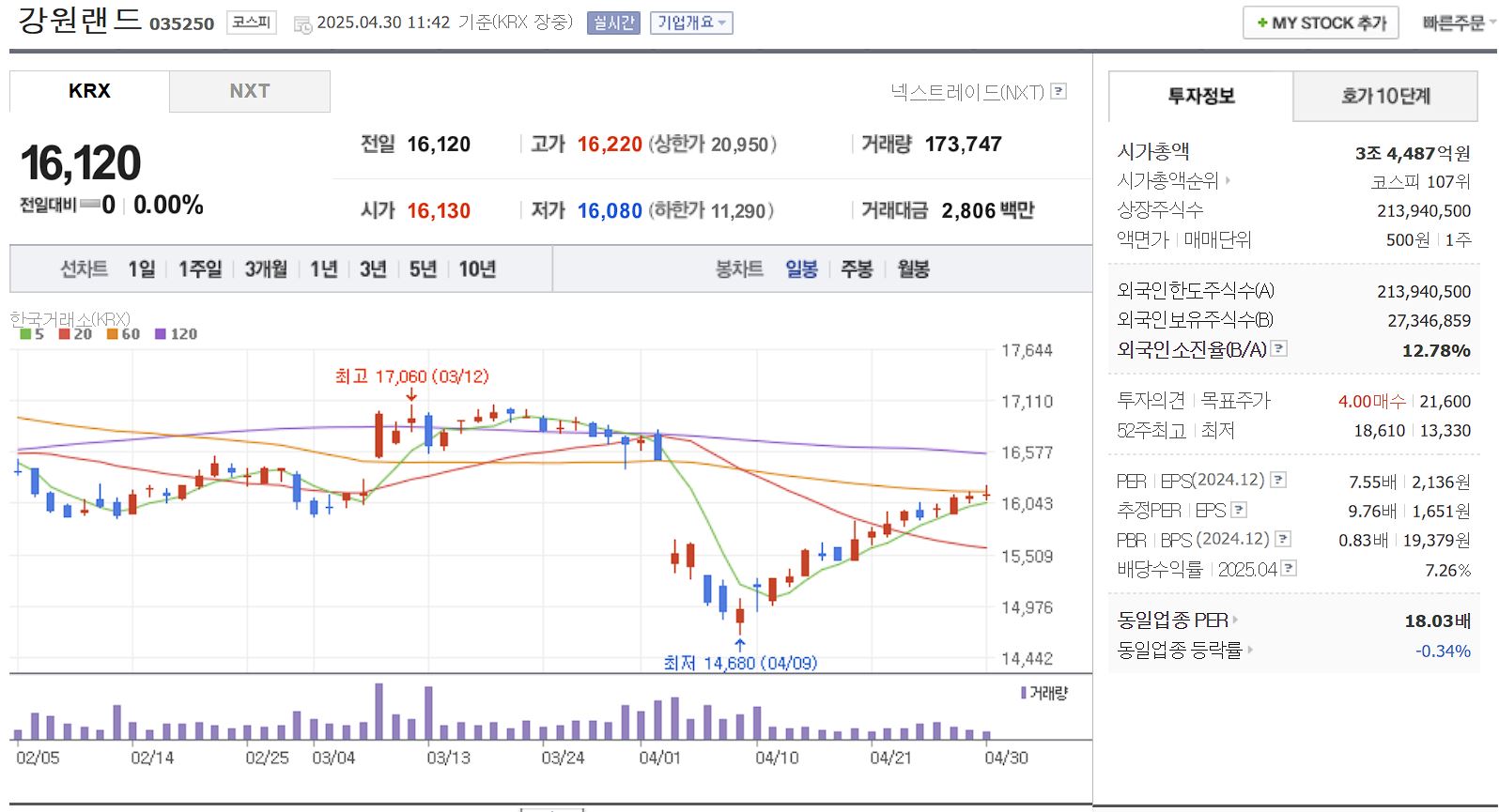Click 배당수익률 value 7.26%

click(x=1447, y=571)
